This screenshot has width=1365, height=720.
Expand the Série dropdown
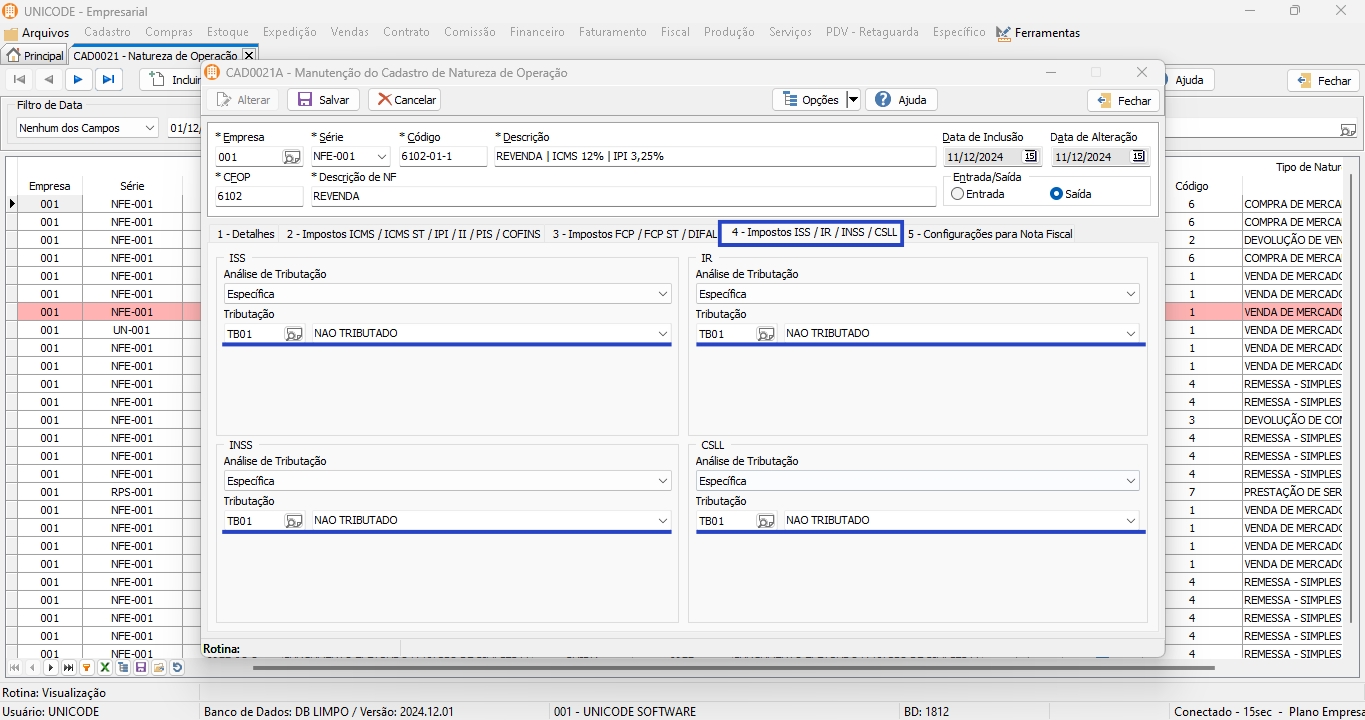pos(381,157)
